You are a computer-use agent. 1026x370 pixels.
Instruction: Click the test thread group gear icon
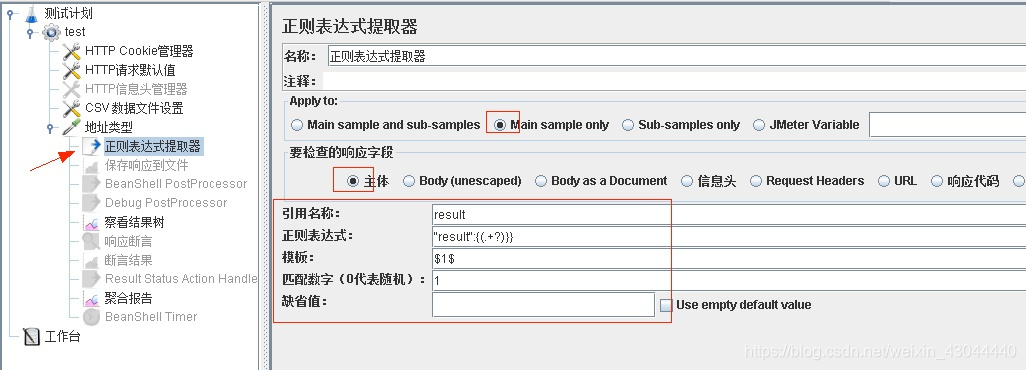pyautogui.click(x=51, y=32)
